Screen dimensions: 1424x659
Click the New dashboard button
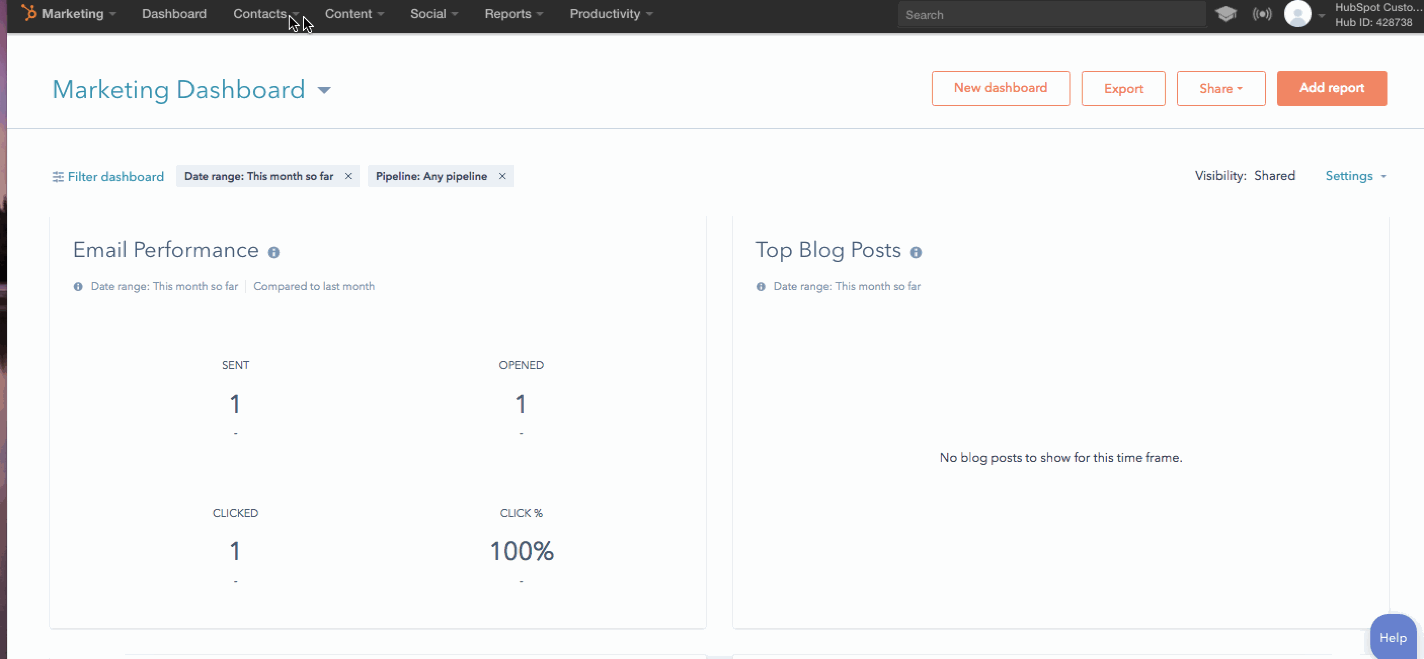(1000, 88)
